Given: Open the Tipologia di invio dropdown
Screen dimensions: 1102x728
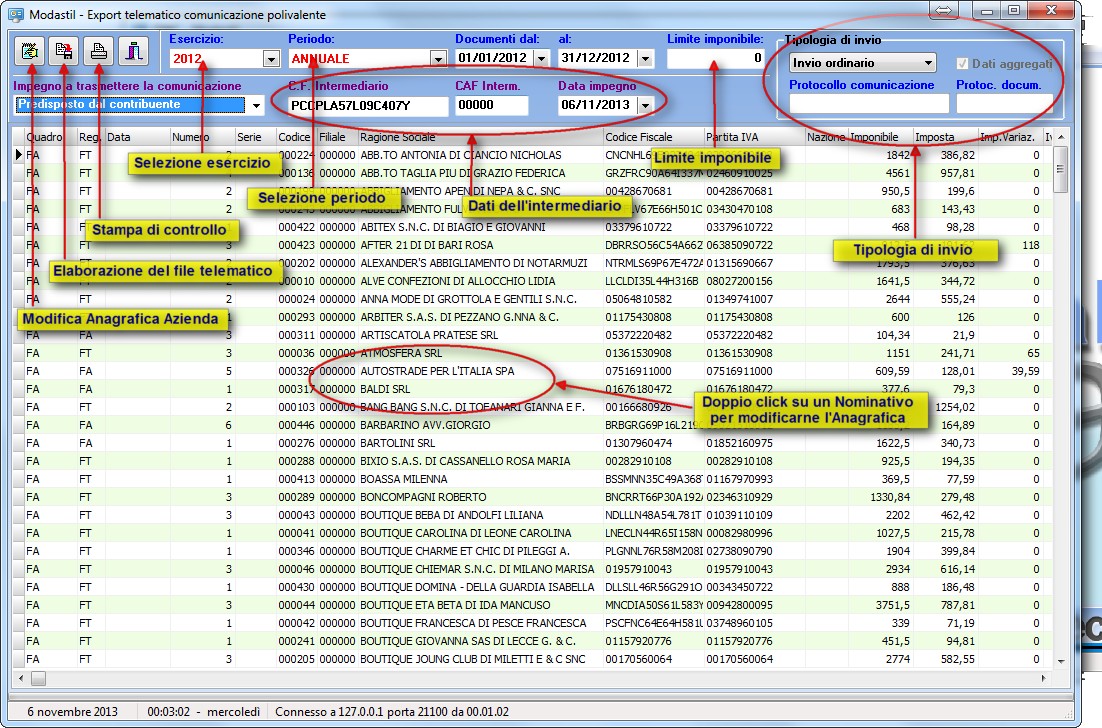Looking at the screenshot, I should [x=926, y=63].
